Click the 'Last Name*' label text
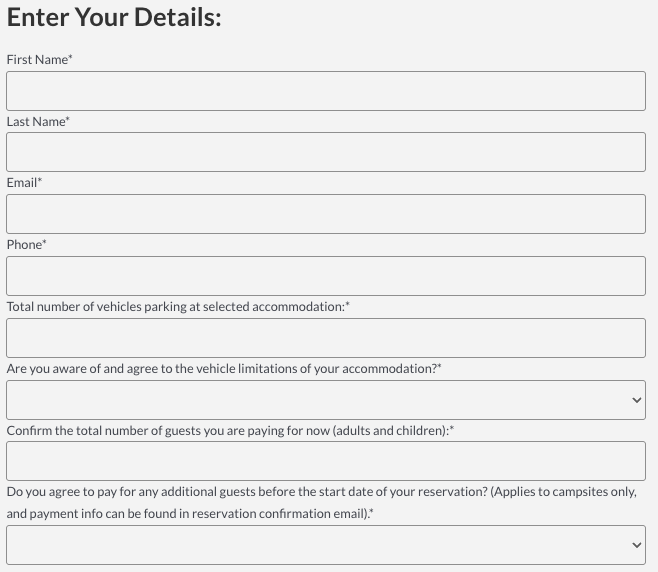658x572 pixels. tap(38, 122)
